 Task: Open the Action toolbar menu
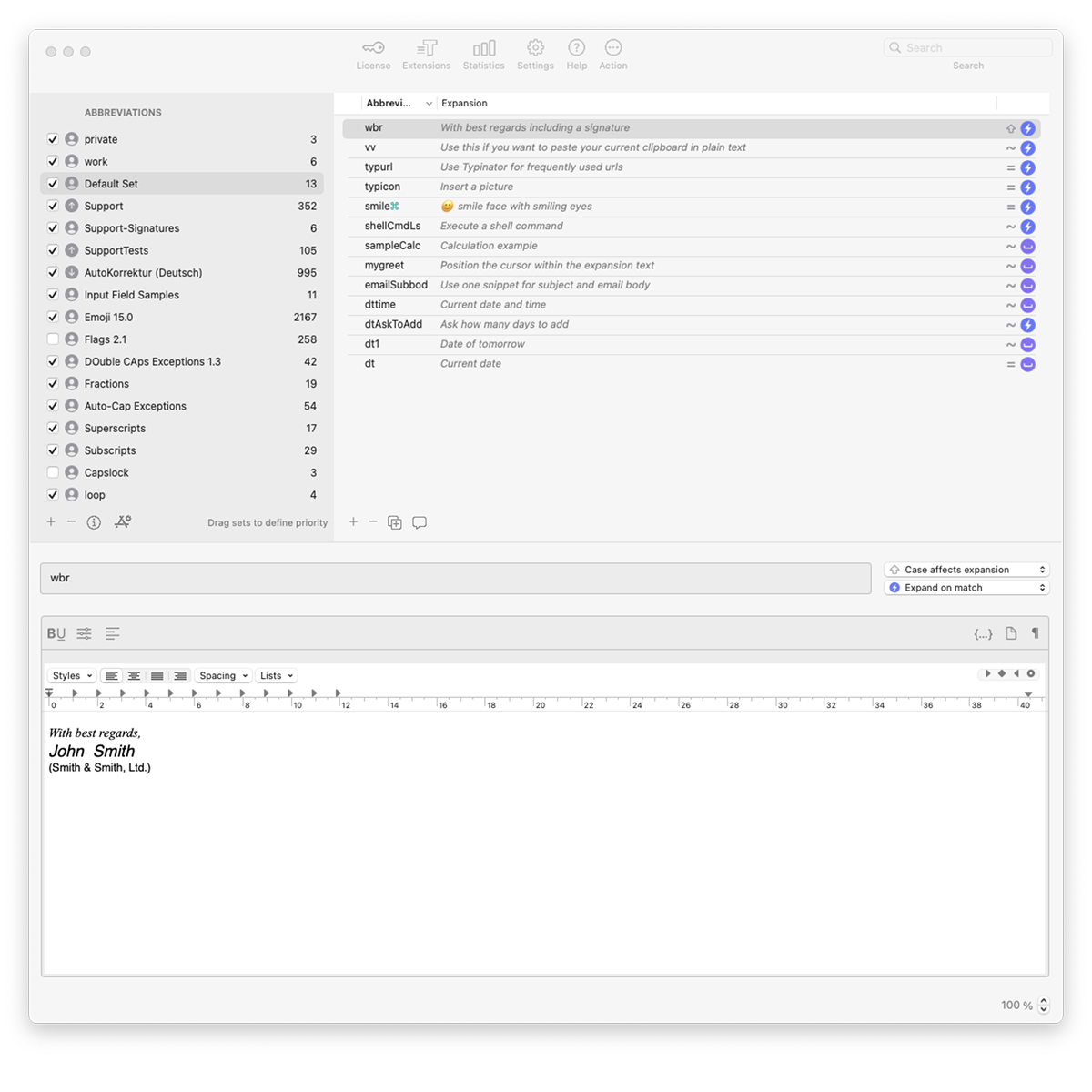(x=612, y=55)
